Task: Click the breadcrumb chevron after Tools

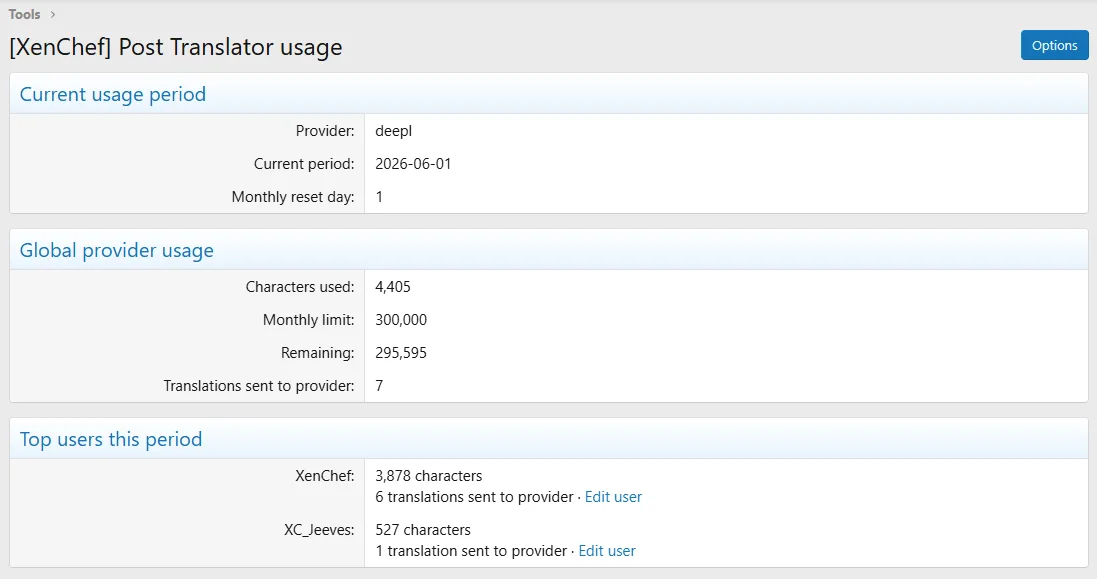Action: (x=52, y=14)
